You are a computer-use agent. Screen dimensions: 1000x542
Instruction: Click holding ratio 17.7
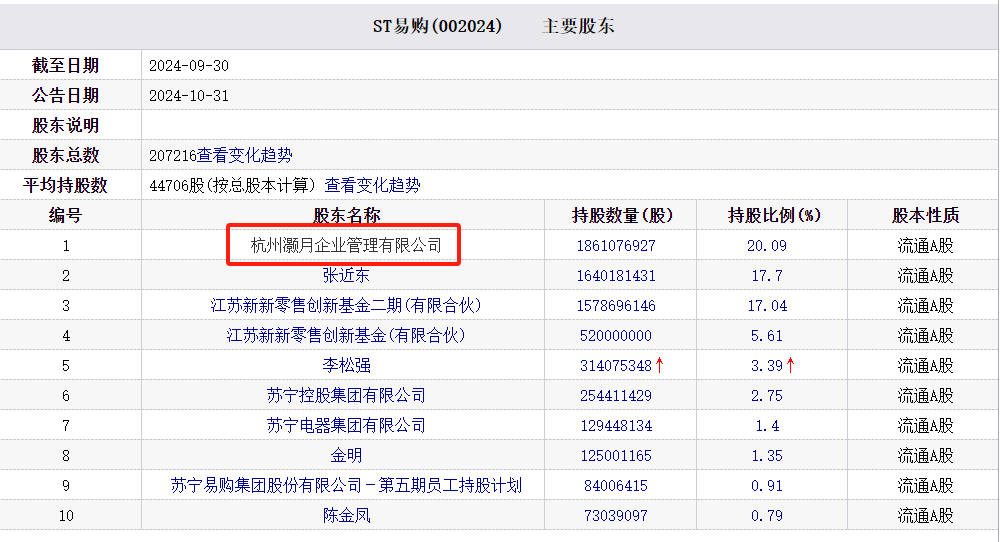767,275
